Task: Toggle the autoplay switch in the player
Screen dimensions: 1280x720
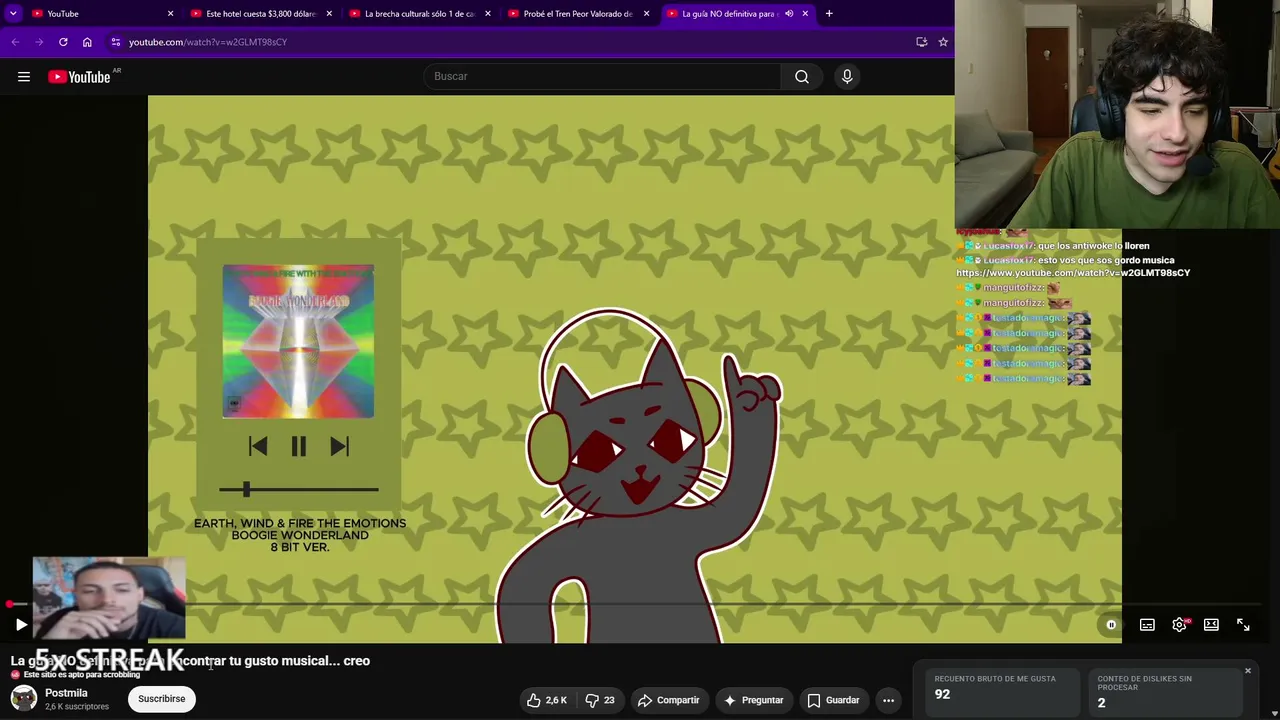Action: pos(1111,625)
